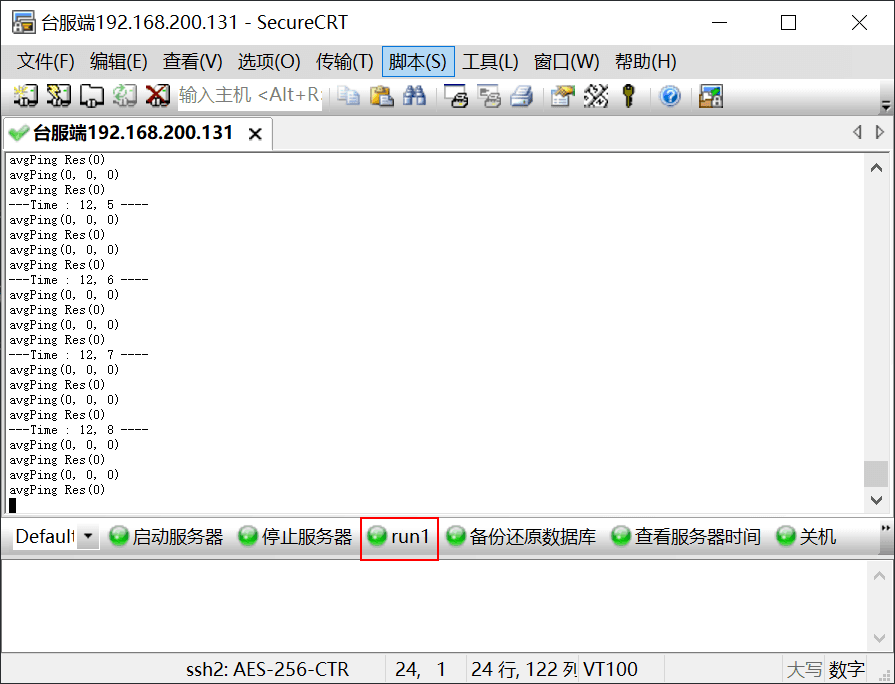Click the run1 button
This screenshot has width=895, height=684.
399,537
